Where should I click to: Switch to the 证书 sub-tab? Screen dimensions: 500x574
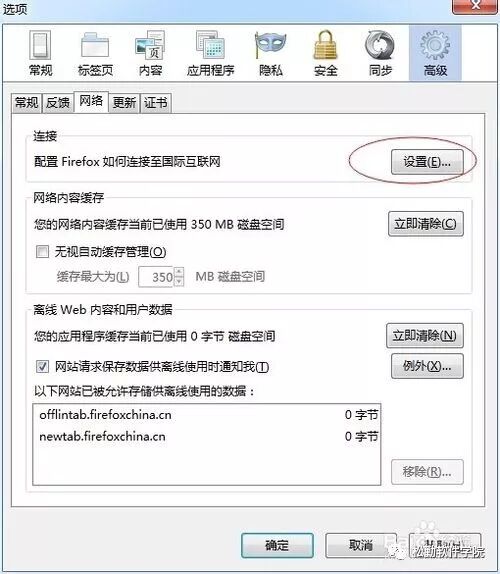pos(156,103)
